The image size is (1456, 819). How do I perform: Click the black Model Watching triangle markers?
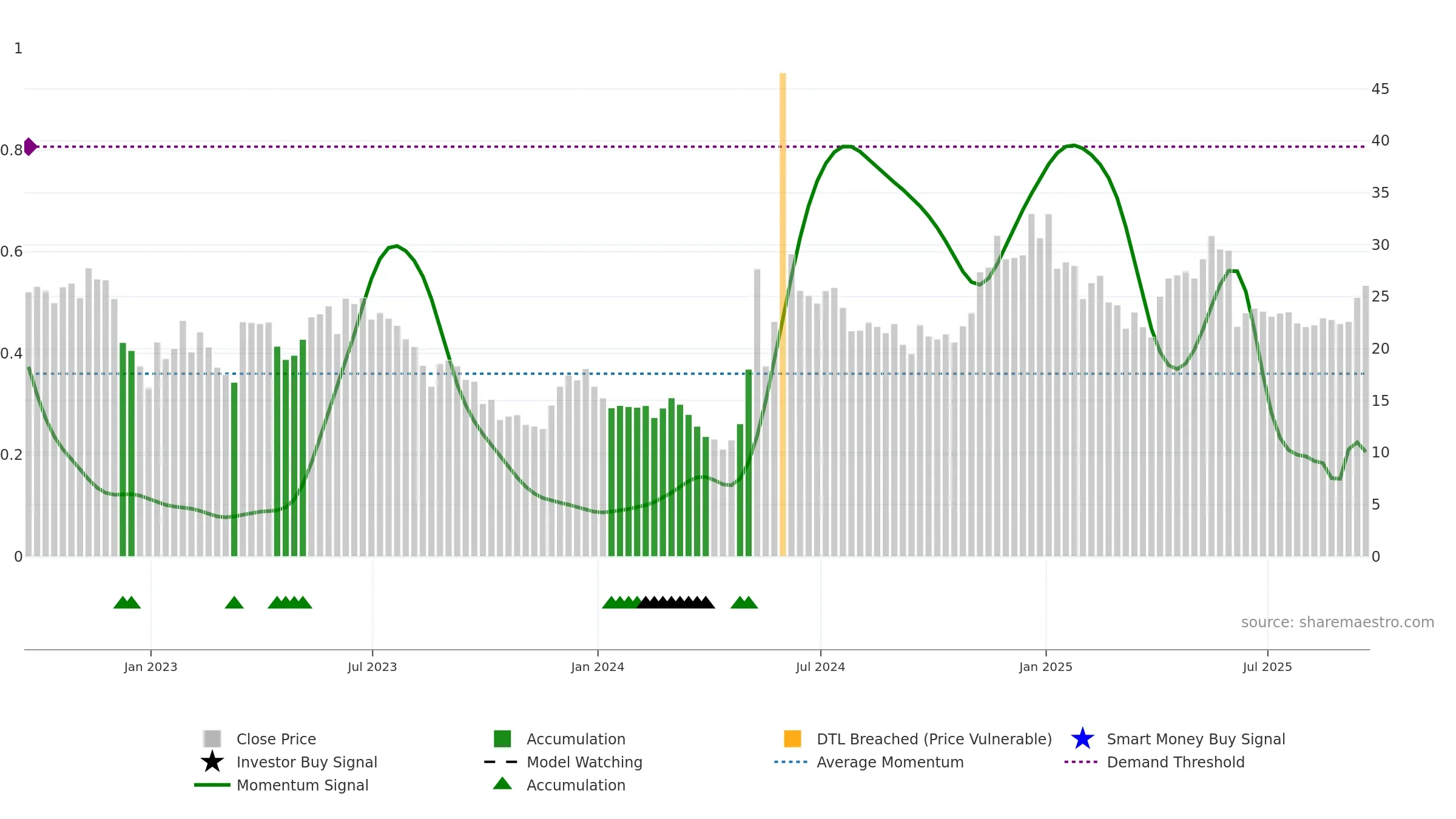pyautogui.click(x=676, y=602)
